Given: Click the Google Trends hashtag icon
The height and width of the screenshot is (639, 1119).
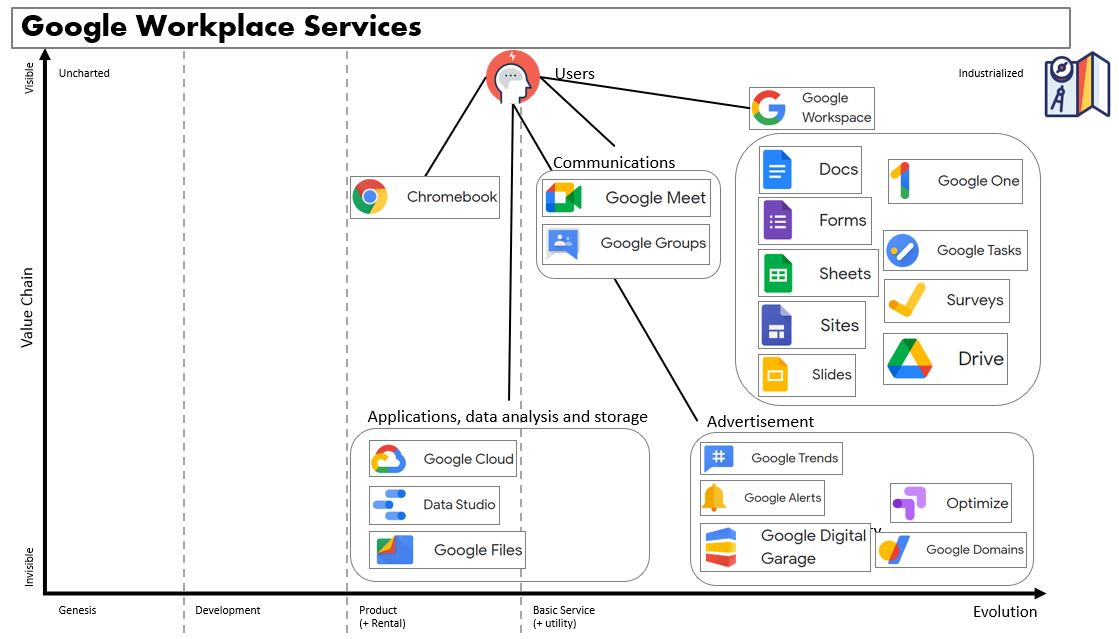Looking at the screenshot, I should click(719, 458).
